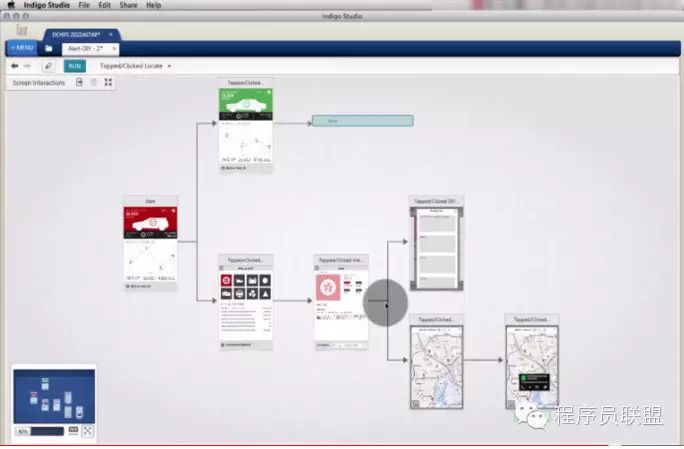Select the map screen with dark popup

tap(532, 362)
